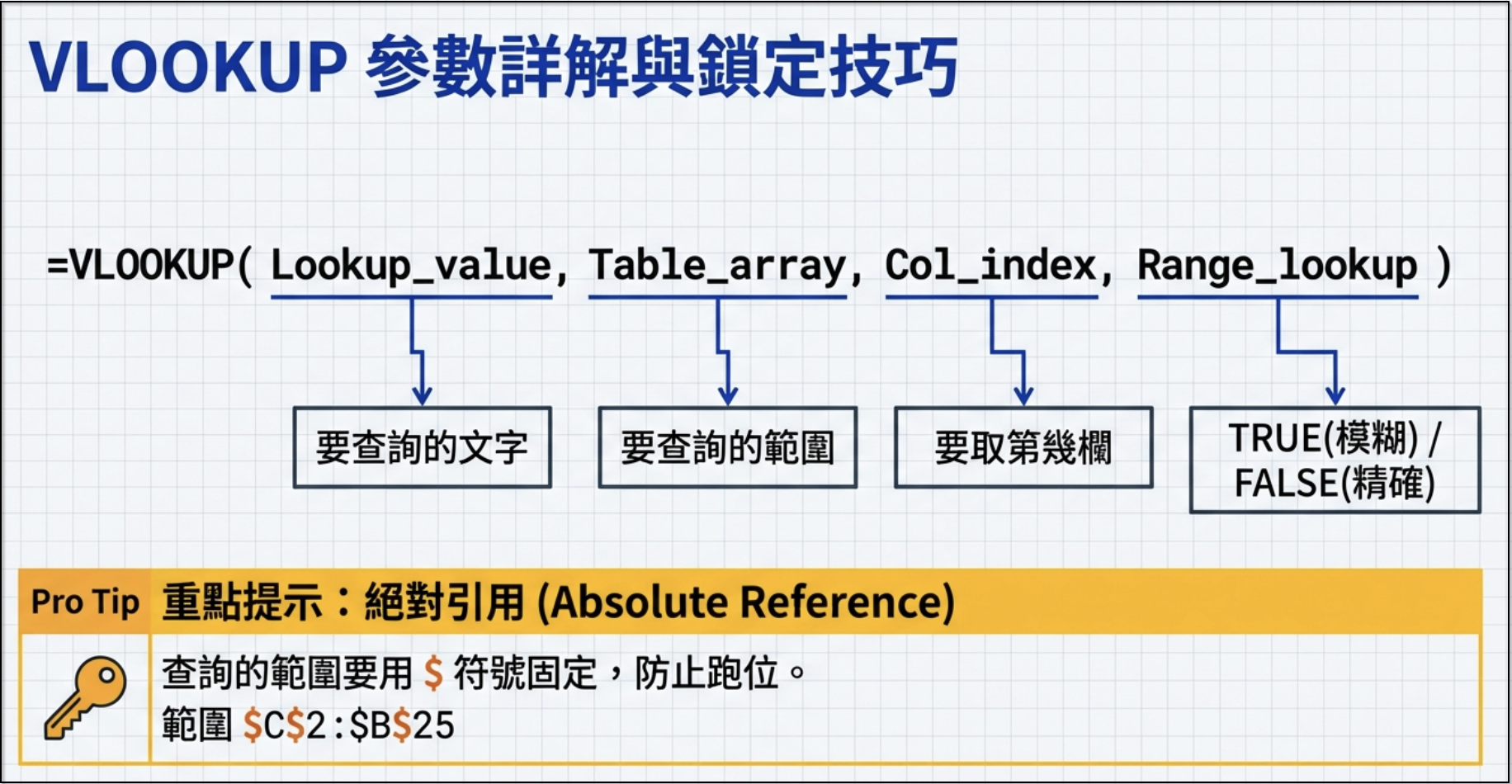1512x784 pixels.
Task: Select the 要取第幾欄 box
Action: [1023, 447]
